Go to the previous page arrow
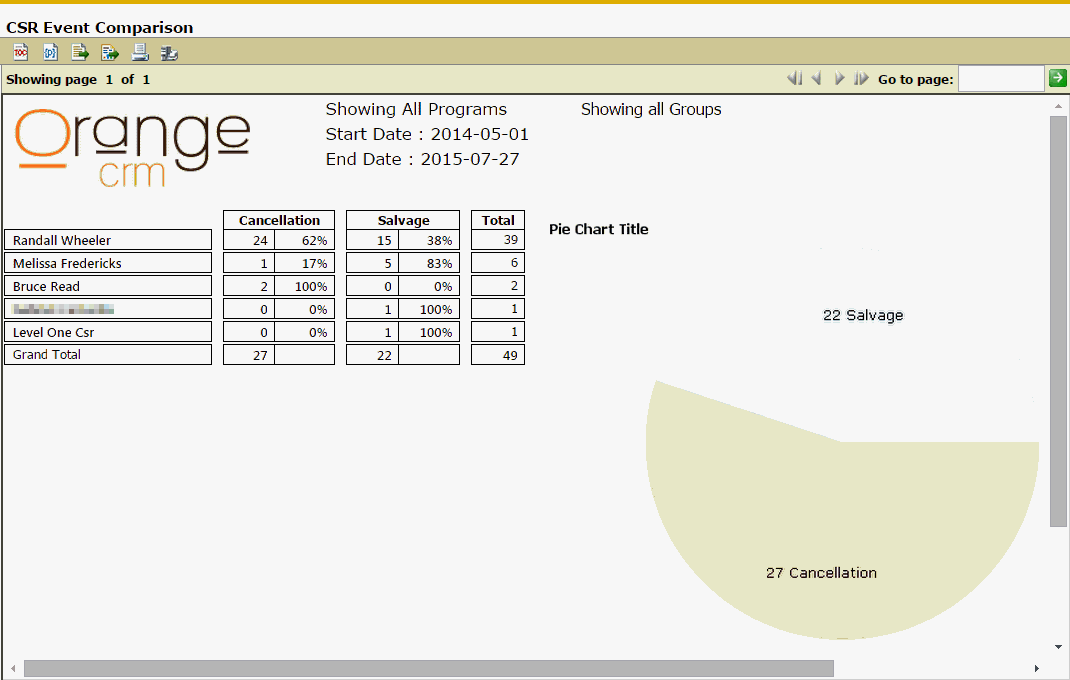 817,79
